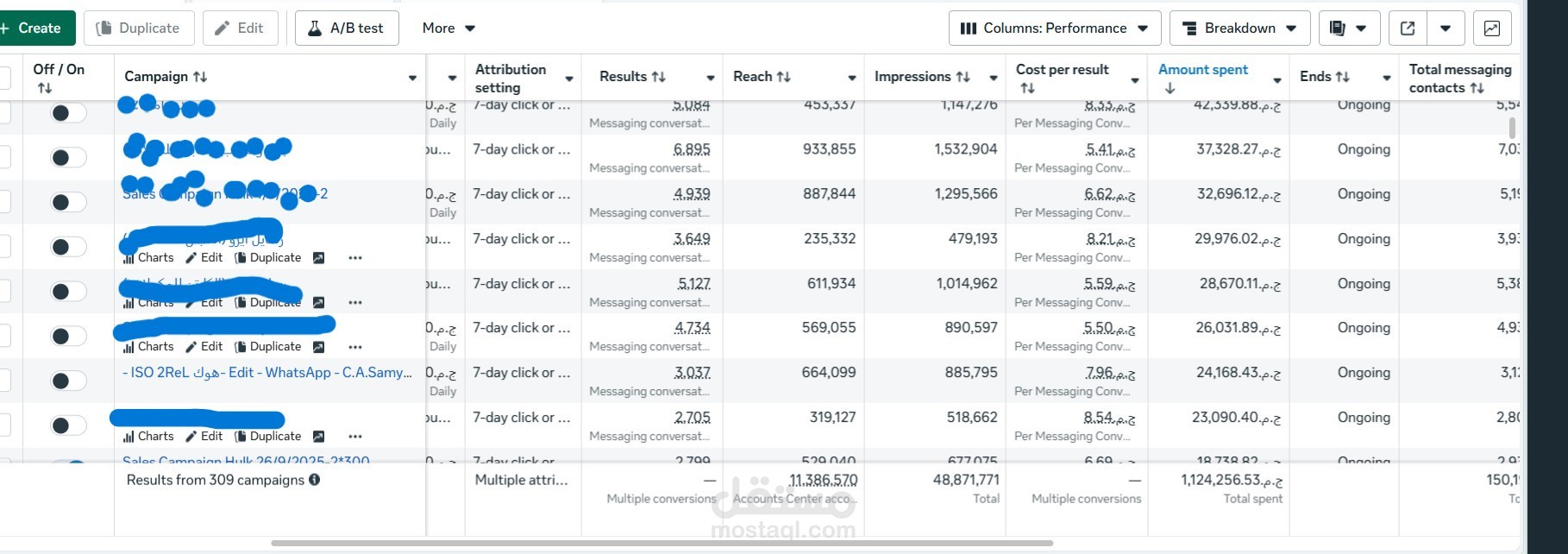Open the dropdown arrow next to the export icon
This screenshot has height=554, width=1568.
point(1446,28)
